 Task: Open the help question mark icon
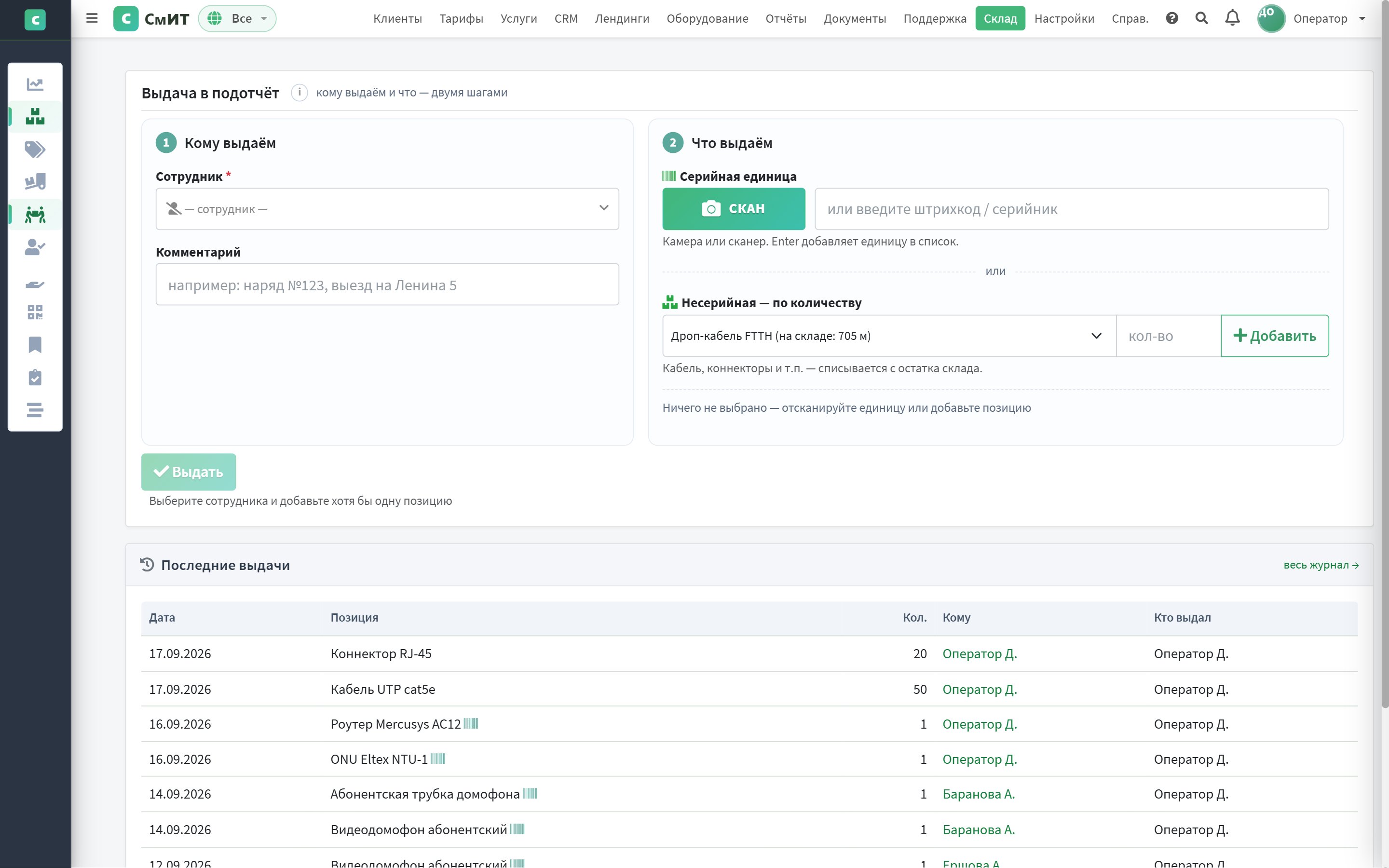[x=1172, y=18]
